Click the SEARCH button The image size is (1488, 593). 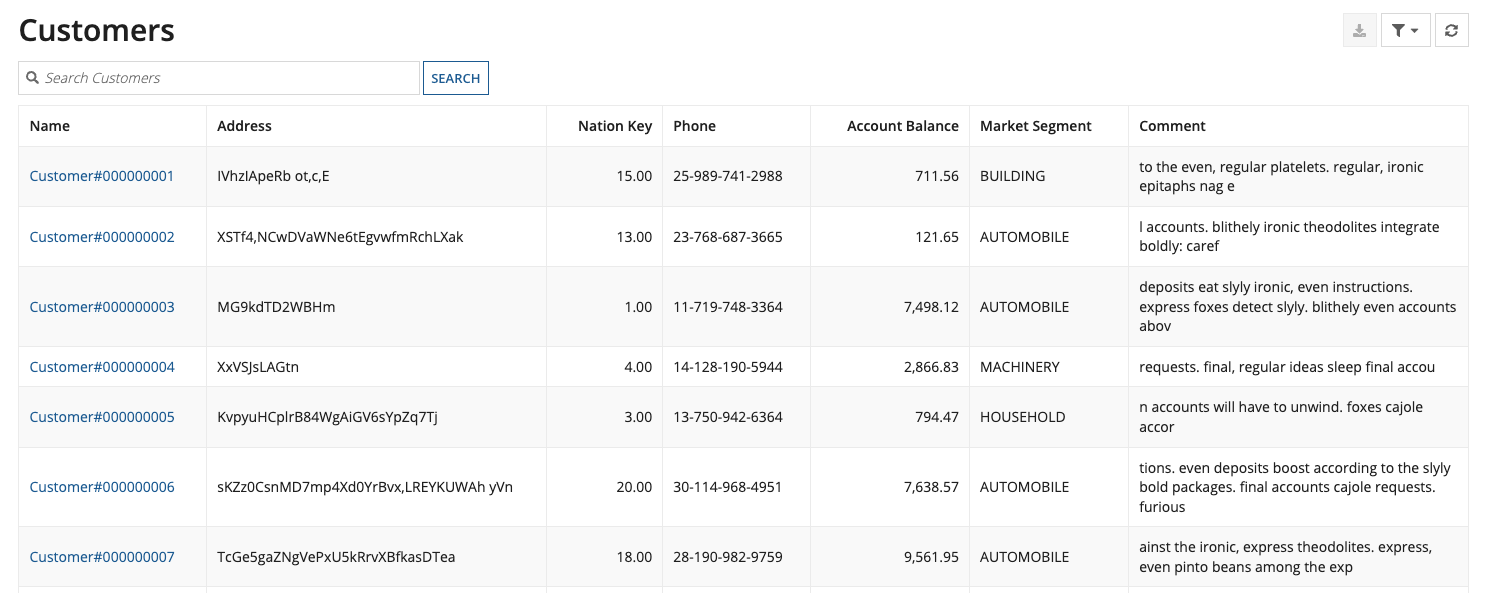point(456,78)
